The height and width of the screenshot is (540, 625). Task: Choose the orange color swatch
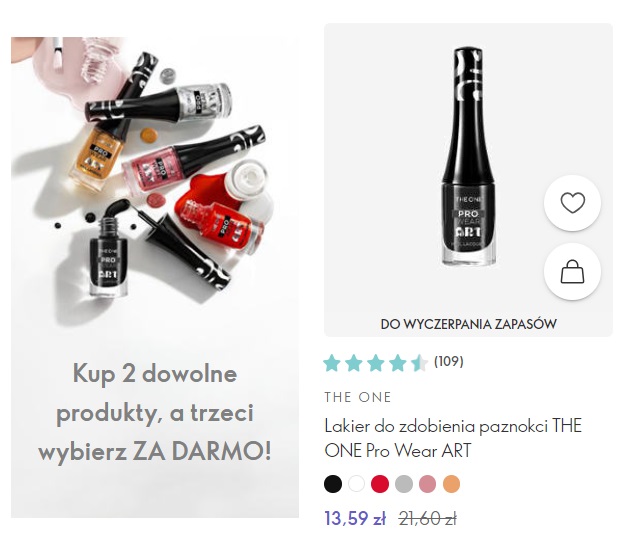[x=451, y=484]
